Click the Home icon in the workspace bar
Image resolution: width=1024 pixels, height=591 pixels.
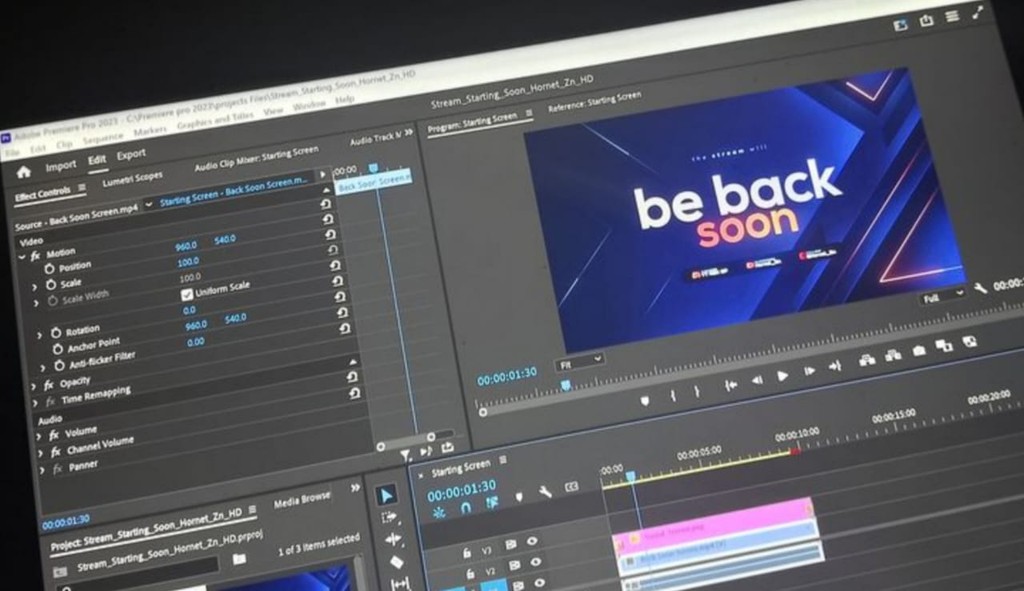[24, 172]
